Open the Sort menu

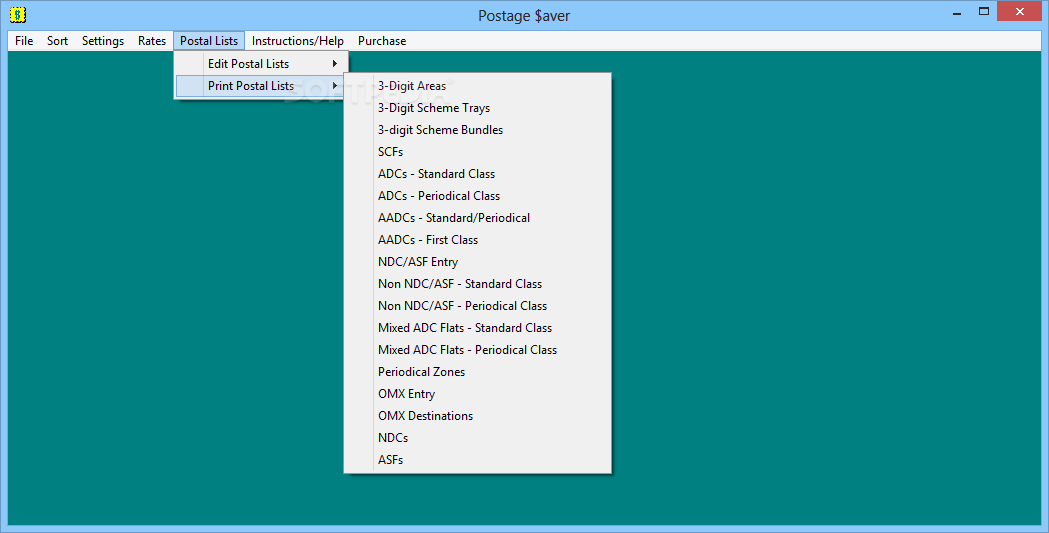click(58, 41)
